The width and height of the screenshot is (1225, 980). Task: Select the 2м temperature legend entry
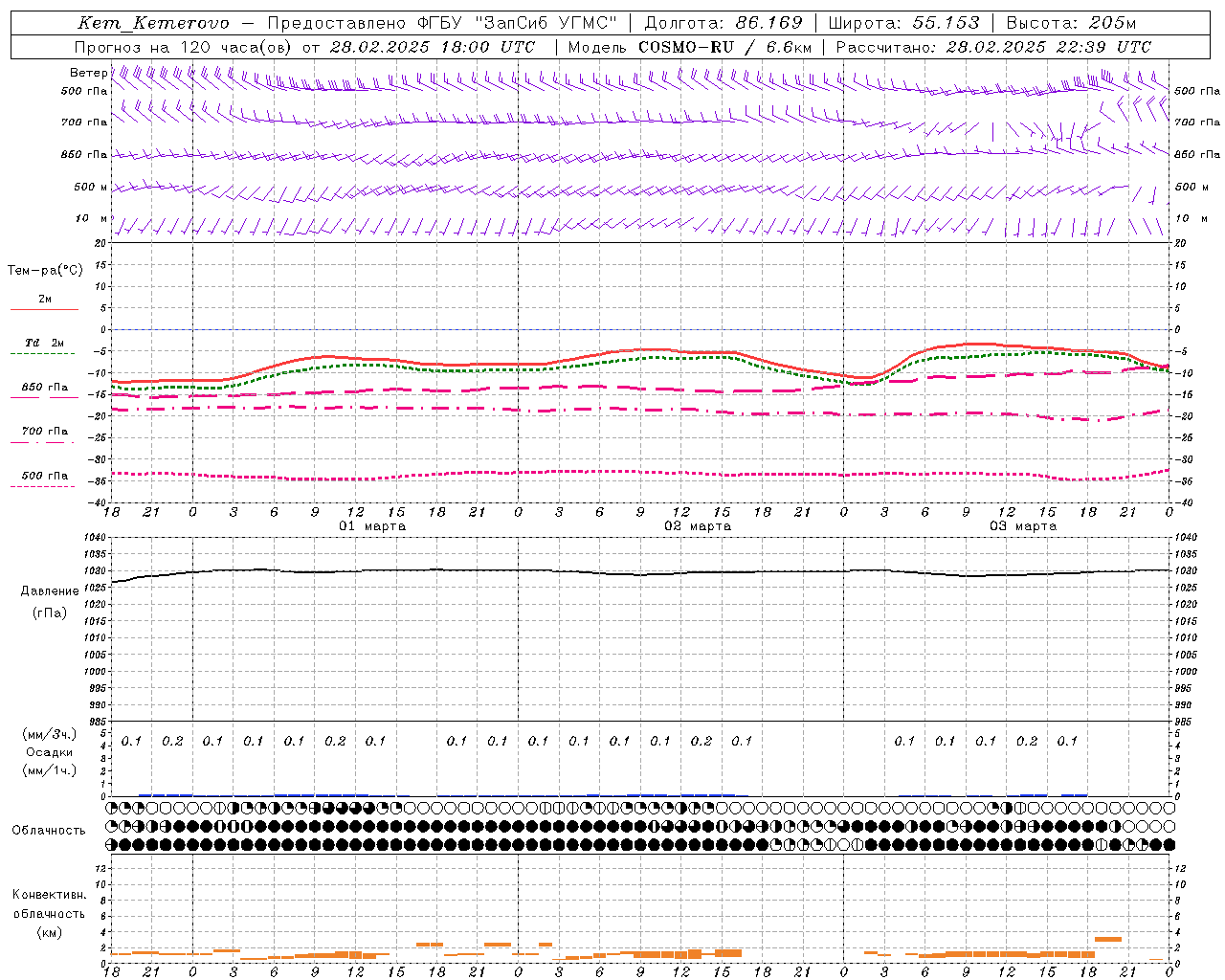pos(45,300)
